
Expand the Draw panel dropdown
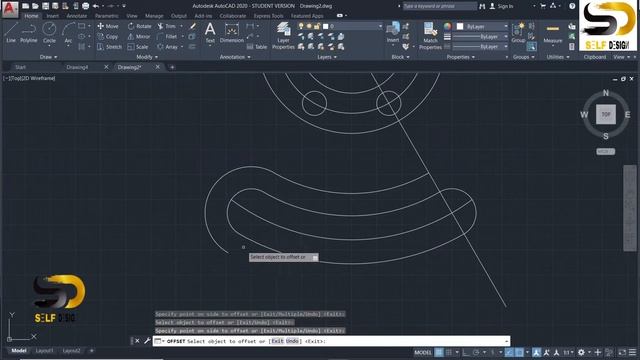click(x=49, y=57)
